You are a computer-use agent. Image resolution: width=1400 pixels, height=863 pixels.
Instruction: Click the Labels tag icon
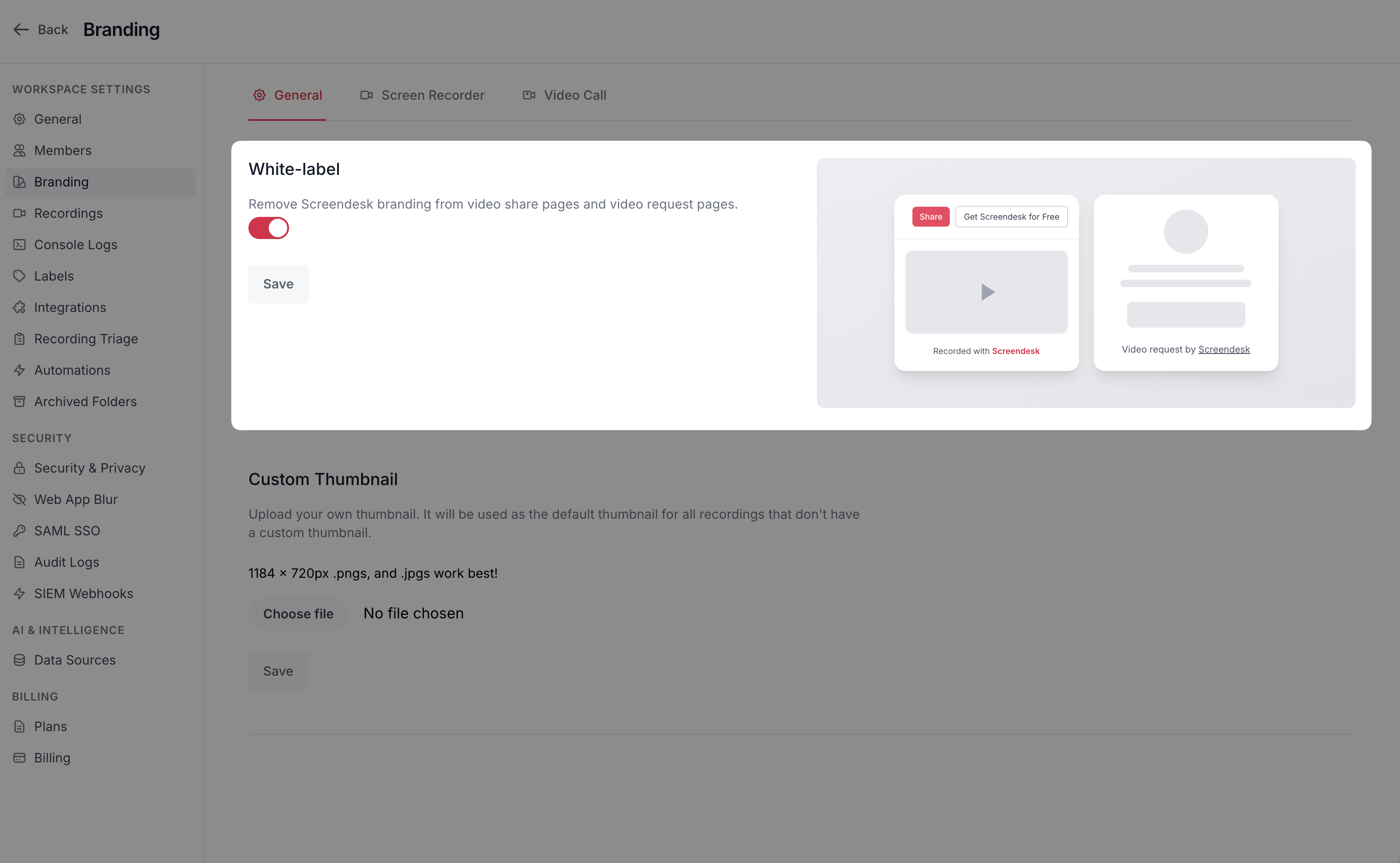[19, 276]
